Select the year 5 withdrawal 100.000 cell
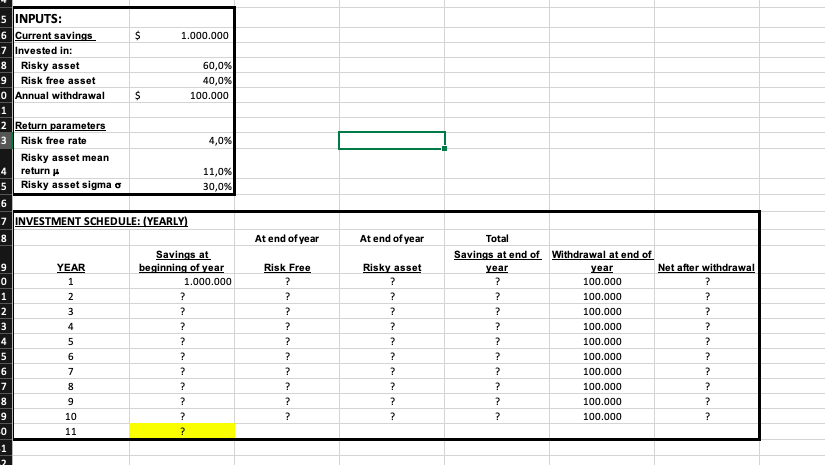This screenshot has height=465, width=825. tap(602, 341)
